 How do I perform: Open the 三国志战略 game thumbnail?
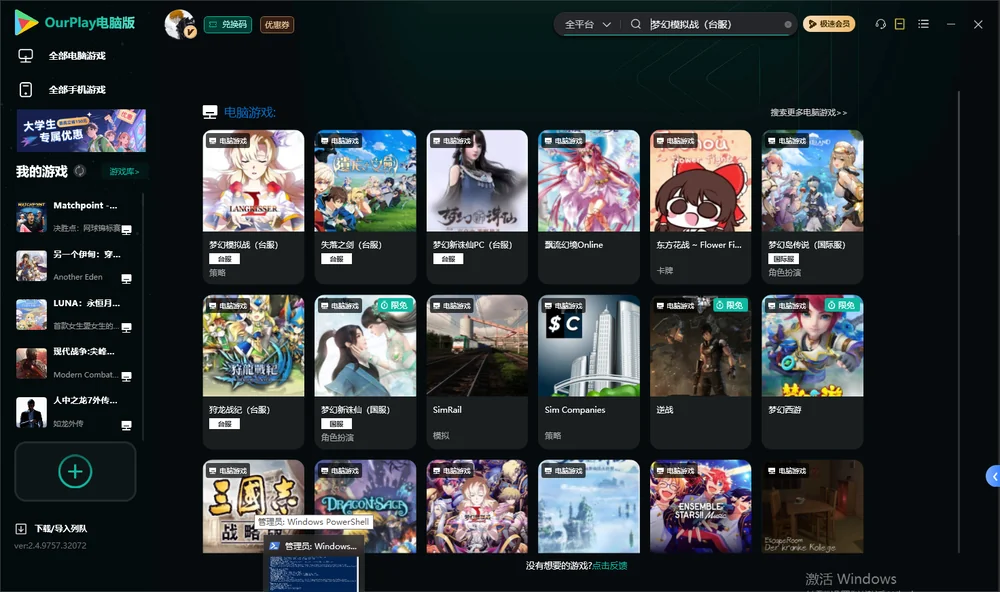coord(253,507)
